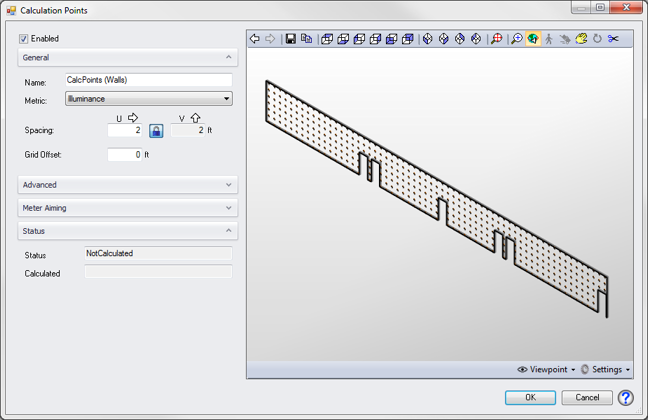The height and width of the screenshot is (420, 648).
Task: Click the help question mark icon
Action: tap(625, 397)
